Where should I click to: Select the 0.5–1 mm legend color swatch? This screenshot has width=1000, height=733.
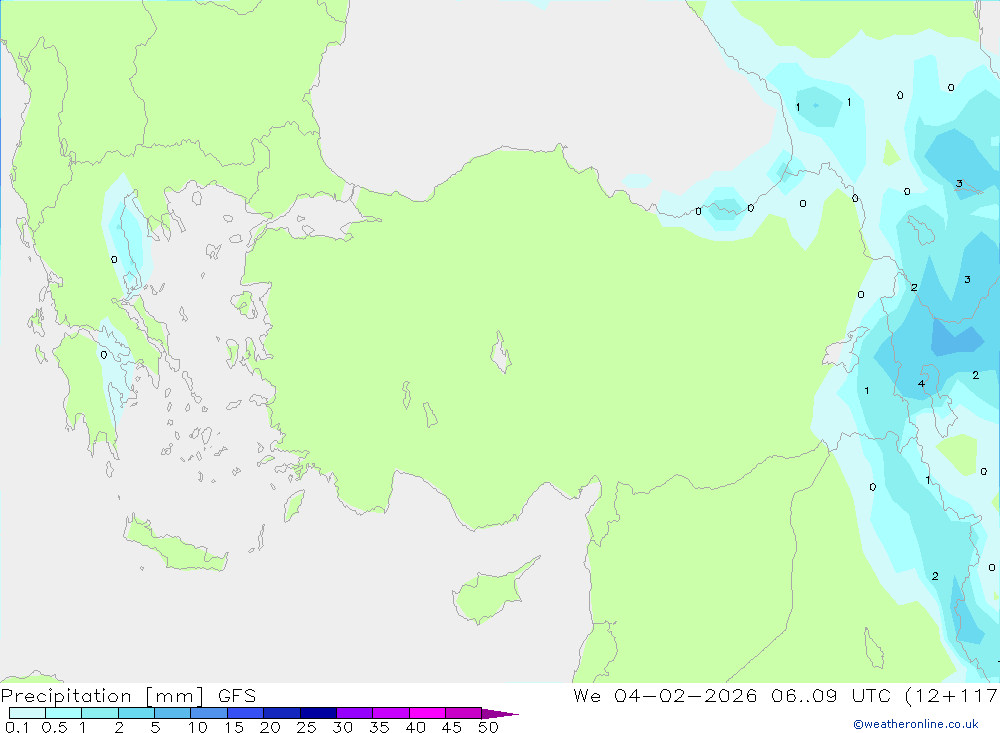pos(63,713)
